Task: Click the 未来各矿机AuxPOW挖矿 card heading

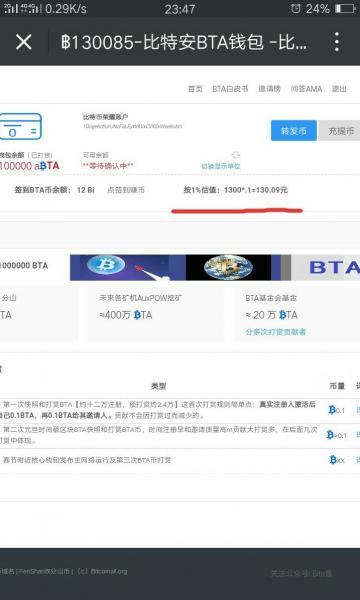Action: click(x=140, y=298)
